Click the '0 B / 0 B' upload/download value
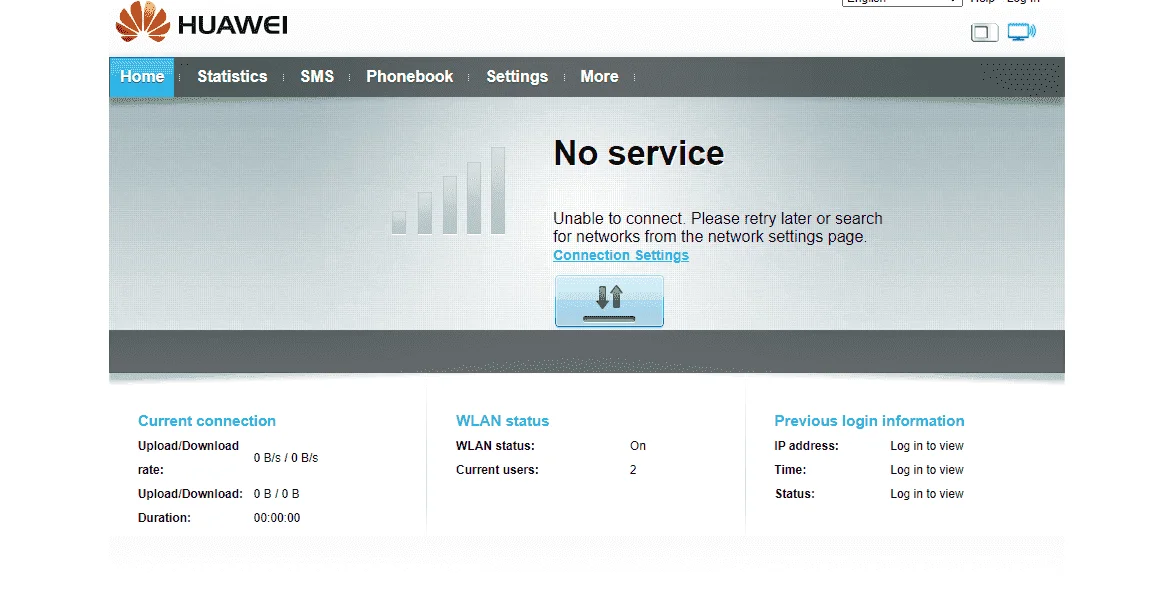 pyautogui.click(x=277, y=493)
